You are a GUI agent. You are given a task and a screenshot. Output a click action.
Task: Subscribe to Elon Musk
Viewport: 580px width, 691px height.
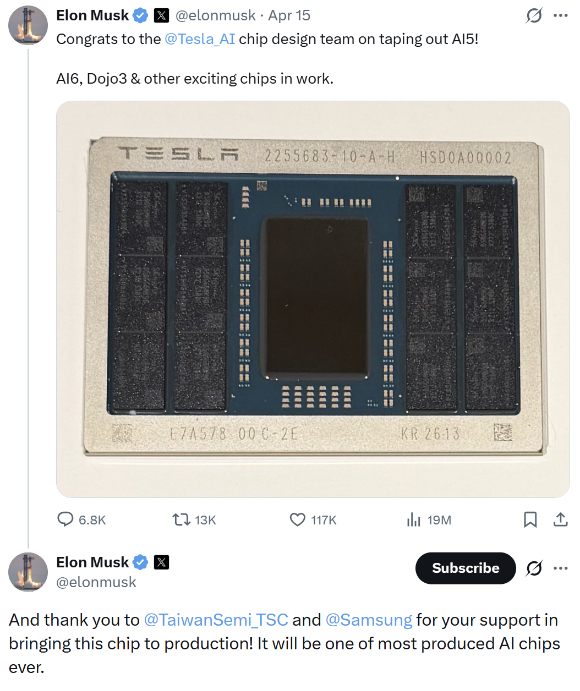point(465,568)
